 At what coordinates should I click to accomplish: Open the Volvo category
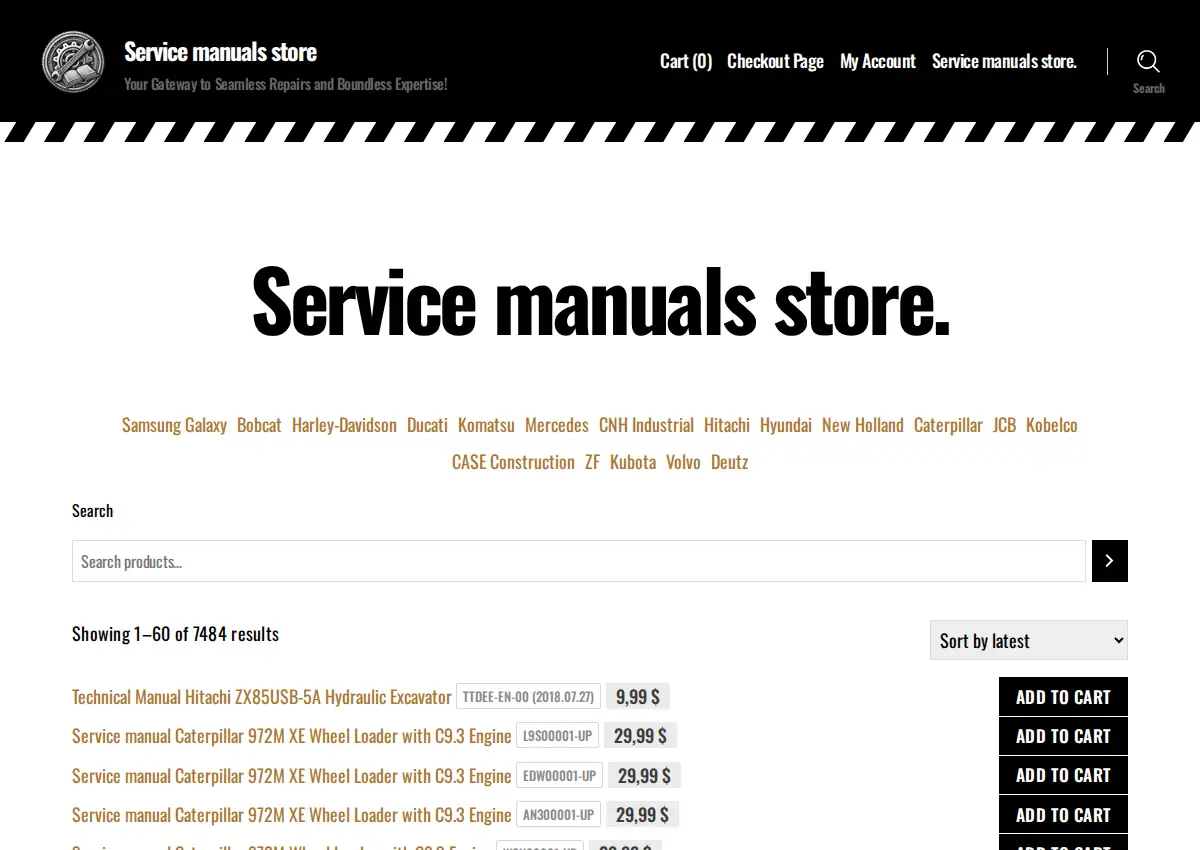tap(684, 462)
